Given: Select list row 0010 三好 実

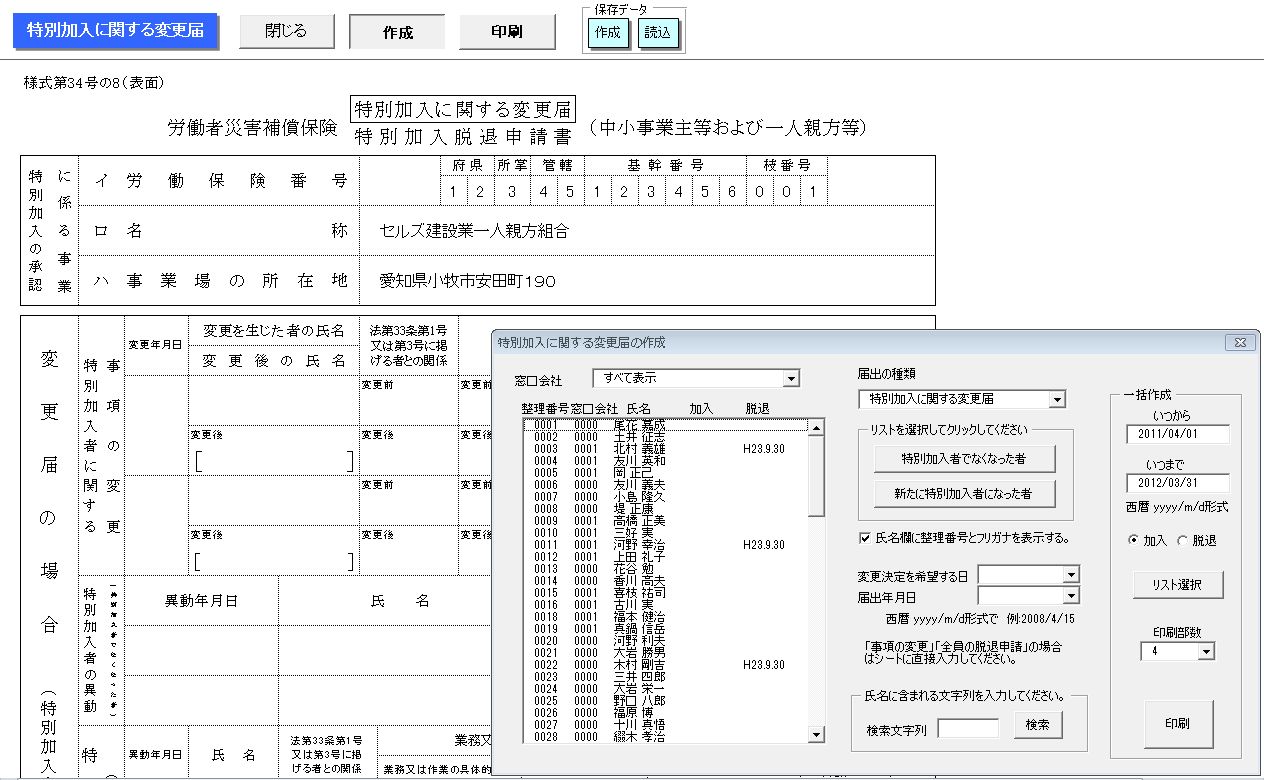Looking at the screenshot, I should 665,533.
